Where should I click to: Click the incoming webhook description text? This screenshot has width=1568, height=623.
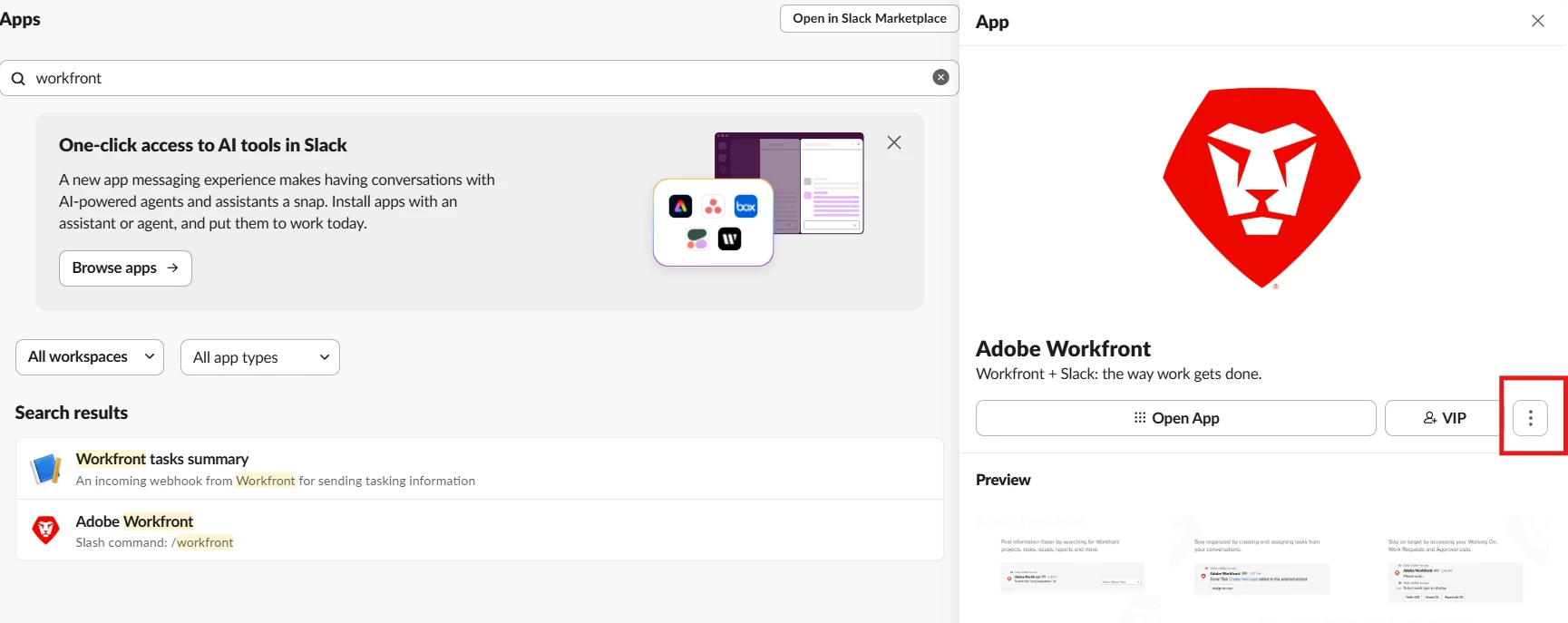(276, 481)
